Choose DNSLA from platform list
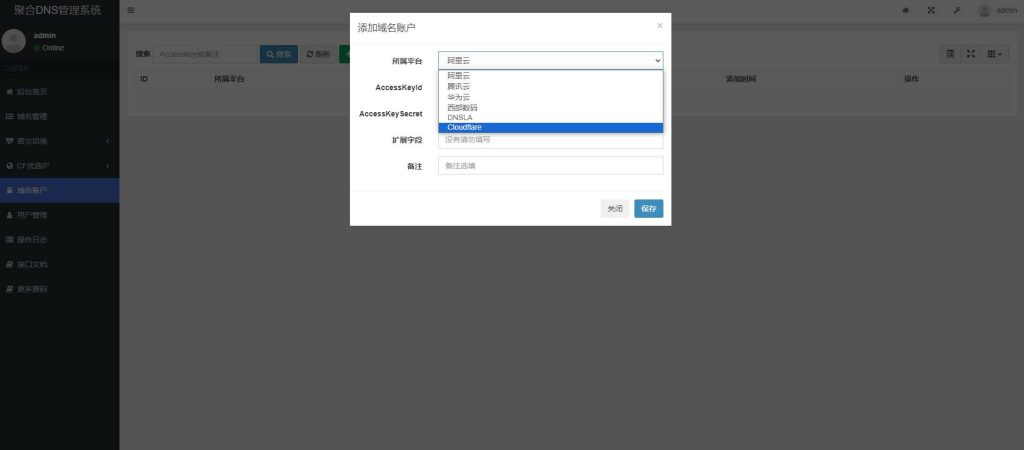 [x=551, y=118]
